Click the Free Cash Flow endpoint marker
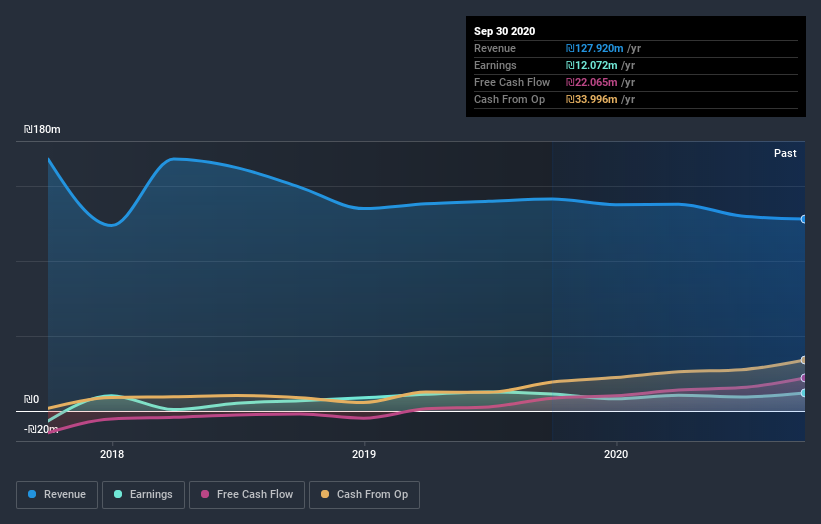The height and width of the screenshot is (524, 821). 804,378
